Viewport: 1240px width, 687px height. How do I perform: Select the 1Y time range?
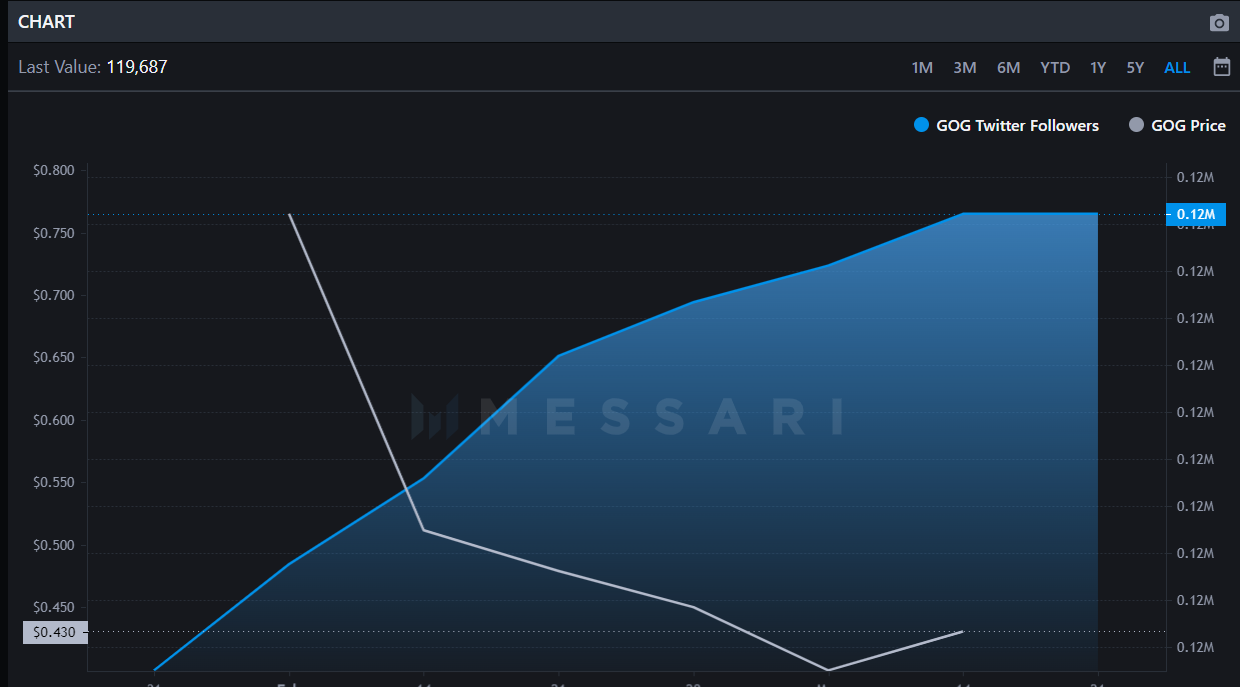click(1098, 68)
